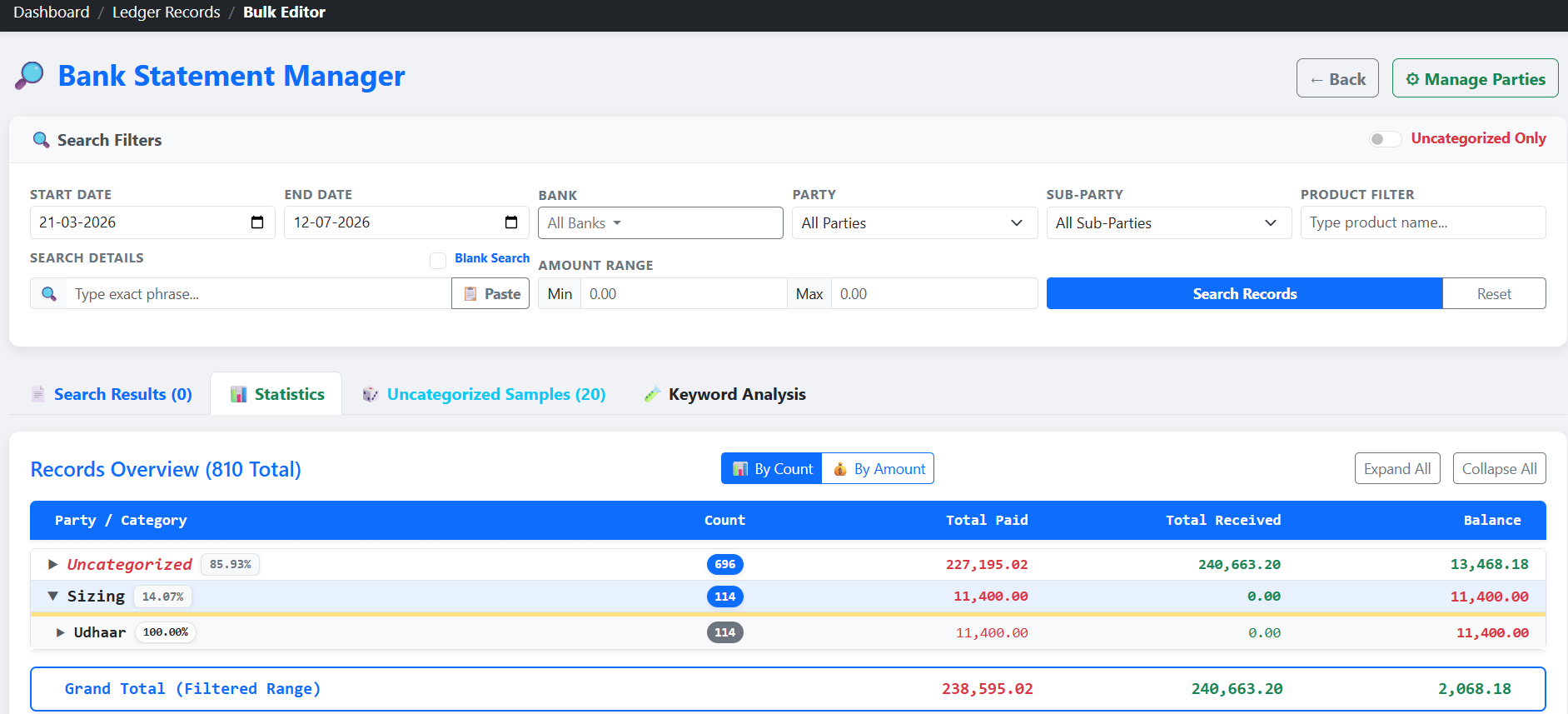Check the Blank Search checkbox
Image resolution: width=1568 pixels, height=714 pixels.
click(x=438, y=261)
